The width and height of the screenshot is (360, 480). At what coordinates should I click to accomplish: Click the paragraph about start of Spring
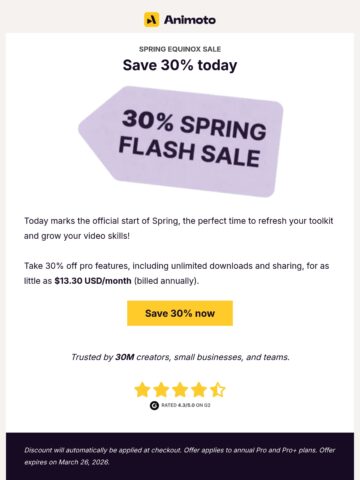[179, 228]
